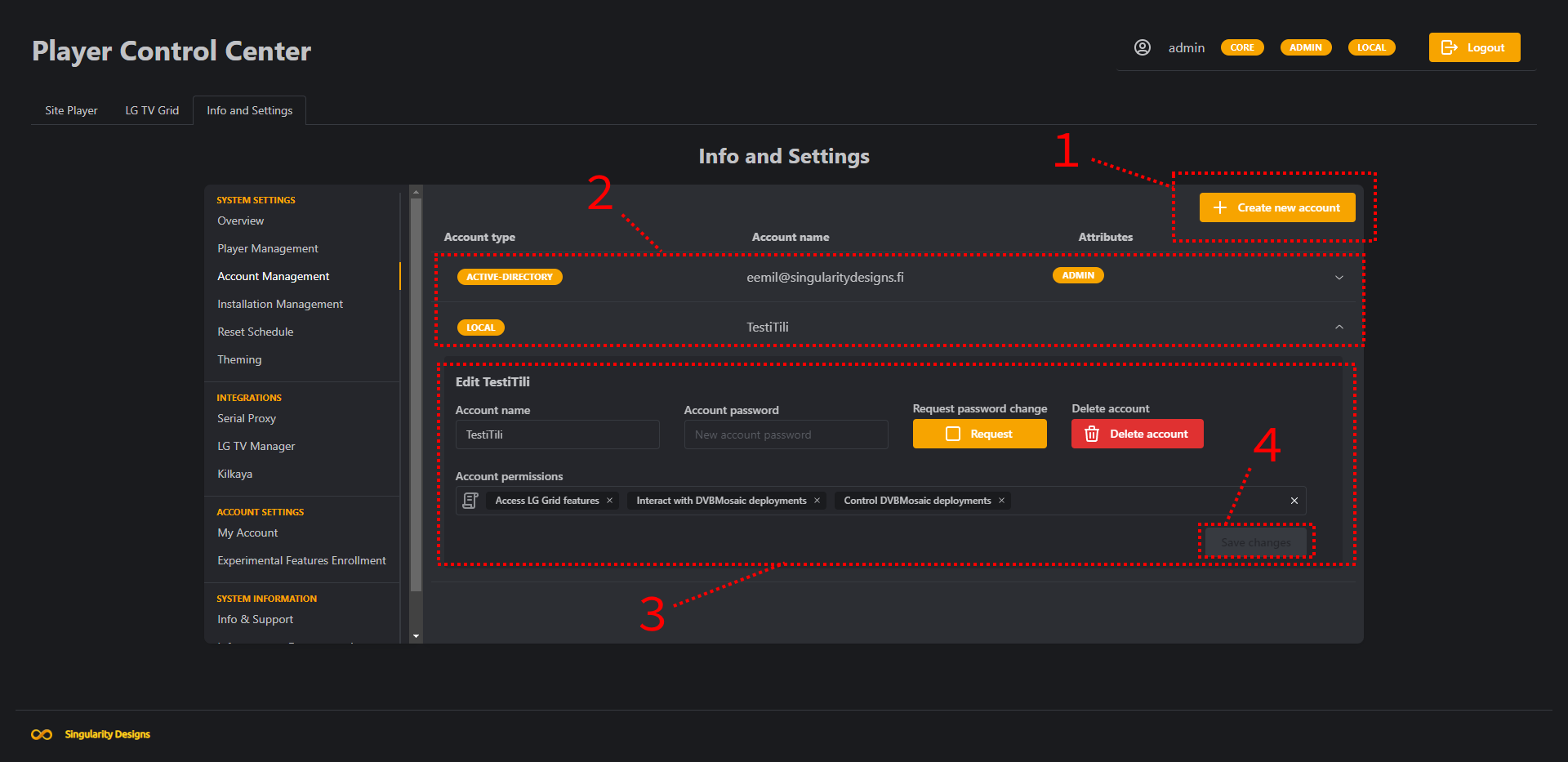The width and height of the screenshot is (1568, 762).
Task: Click the Save changes button
Action: click(1256, 541)
